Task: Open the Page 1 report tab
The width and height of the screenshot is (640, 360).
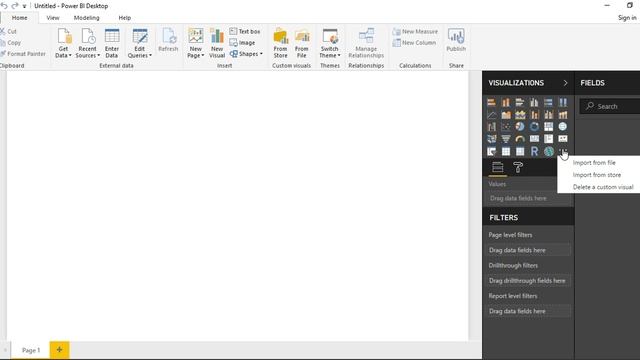Action: (31, 350)
